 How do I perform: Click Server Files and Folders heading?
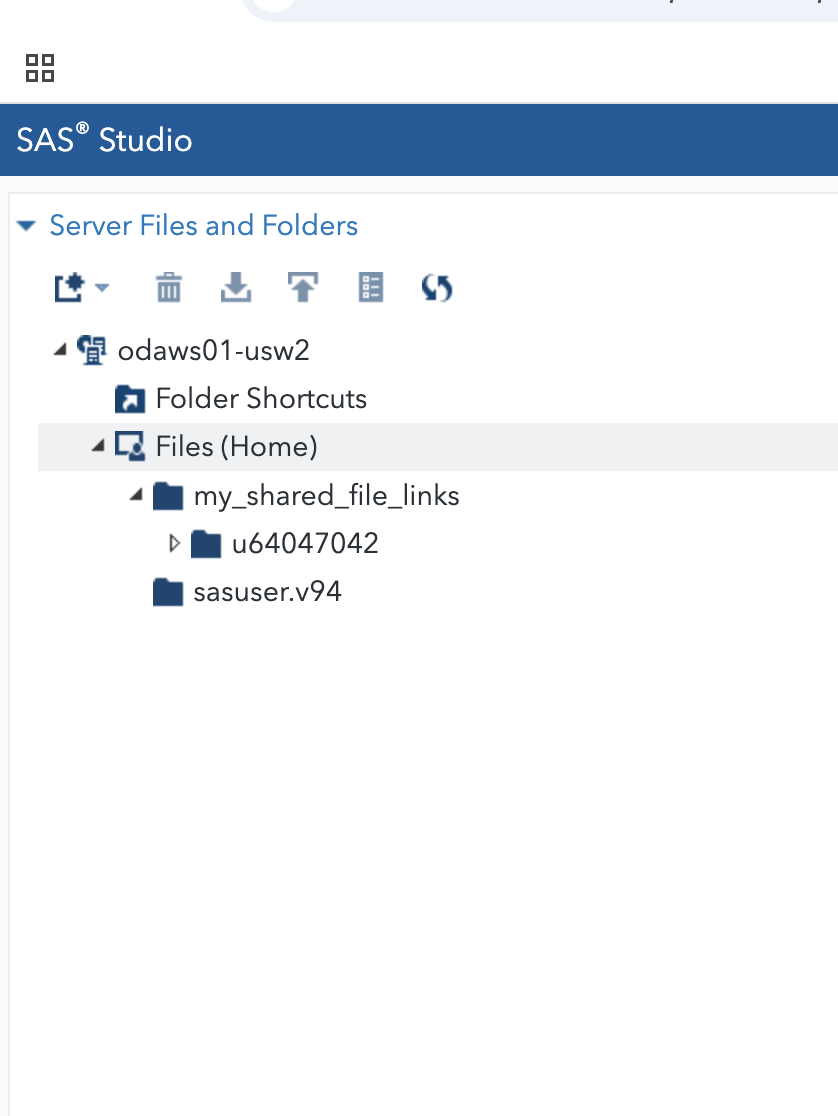[204, 226]
